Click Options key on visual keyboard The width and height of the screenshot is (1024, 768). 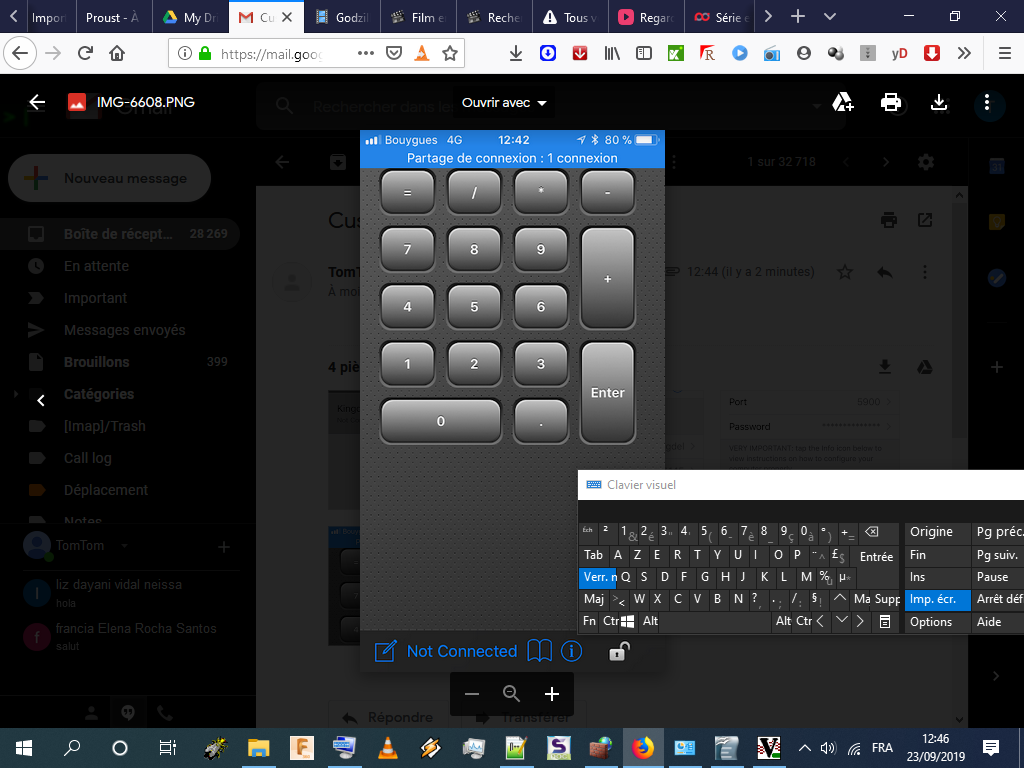(937, 622)
